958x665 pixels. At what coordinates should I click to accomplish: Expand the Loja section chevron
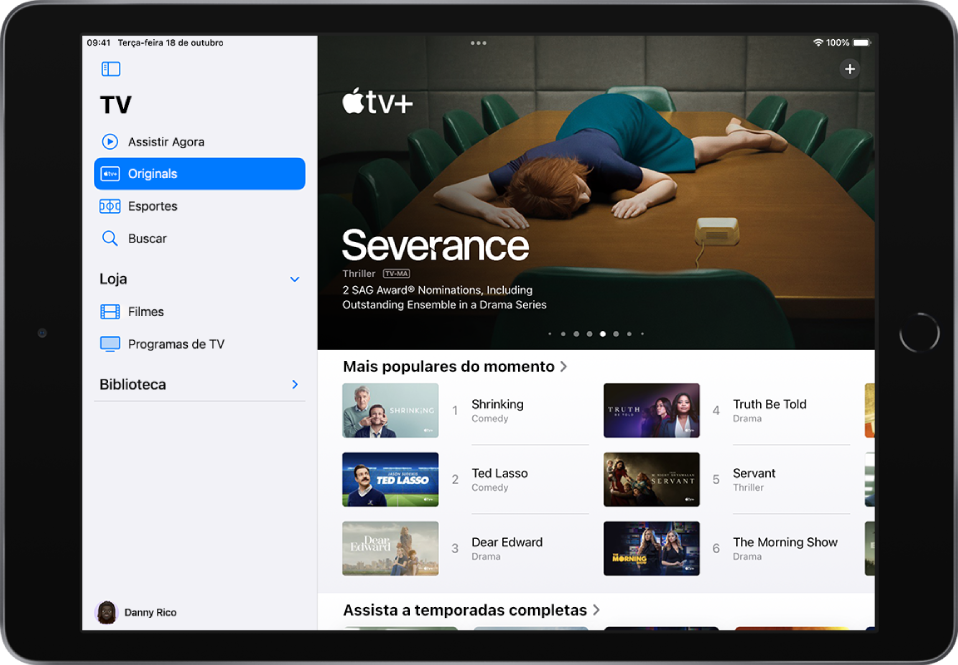click(x=294, y=279)
